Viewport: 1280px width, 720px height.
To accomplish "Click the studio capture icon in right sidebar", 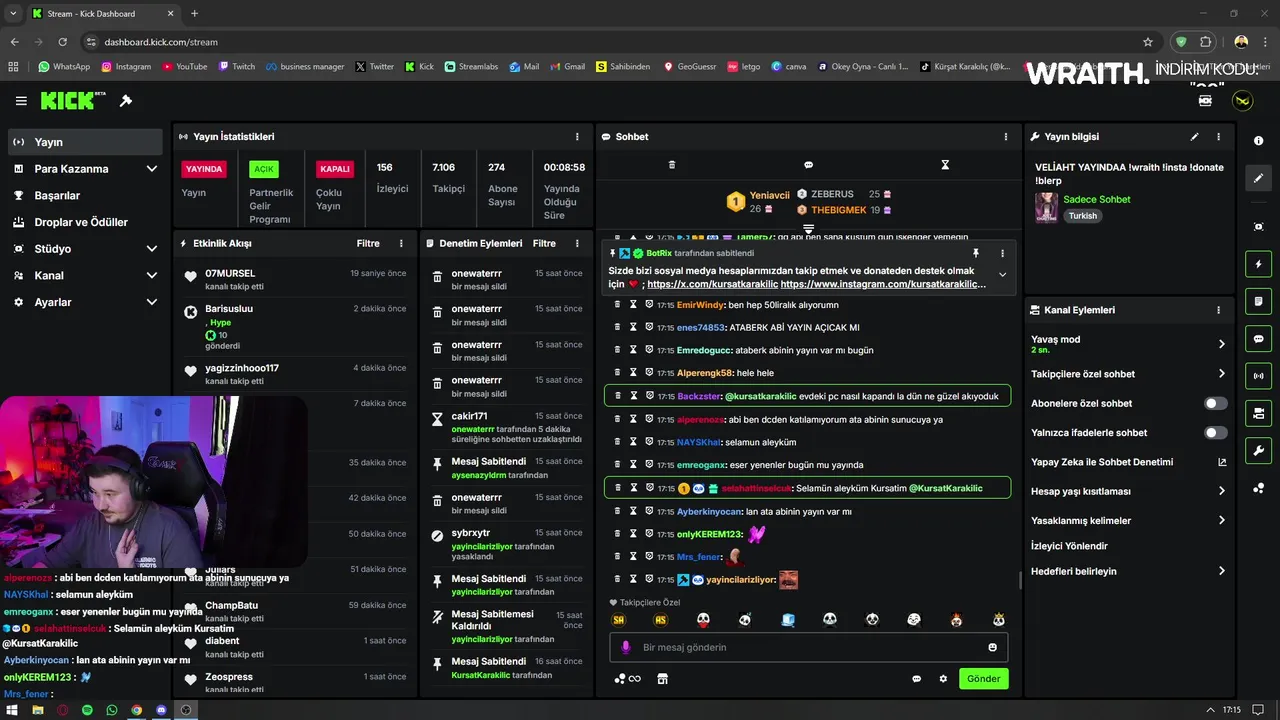I will (1258, 227).
